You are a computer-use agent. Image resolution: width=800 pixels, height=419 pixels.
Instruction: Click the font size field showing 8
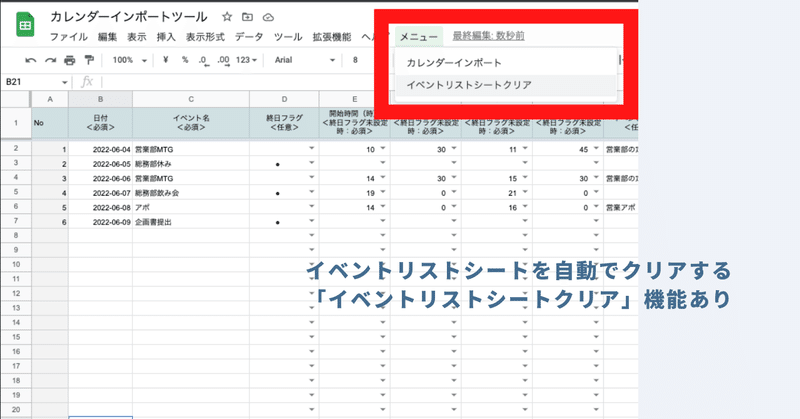(355, 60)
